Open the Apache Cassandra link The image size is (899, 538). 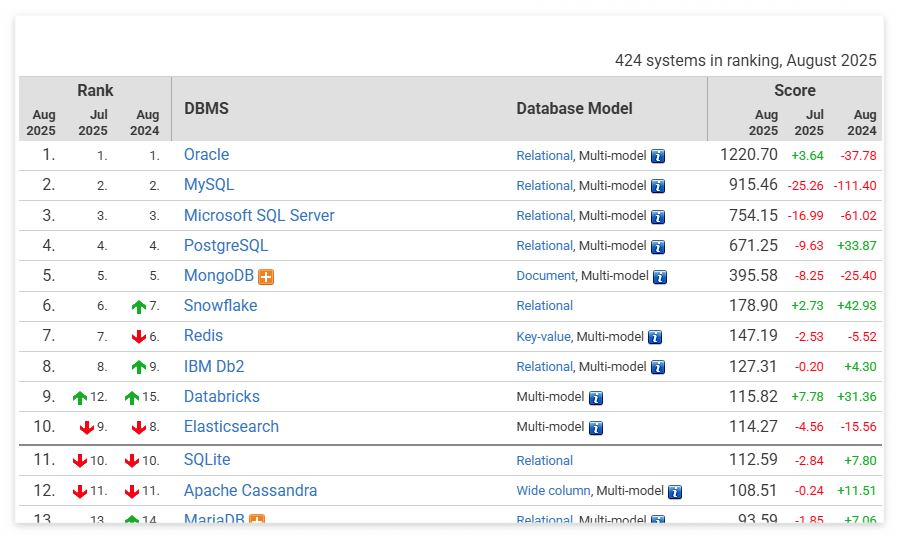(x=251, y=491)
